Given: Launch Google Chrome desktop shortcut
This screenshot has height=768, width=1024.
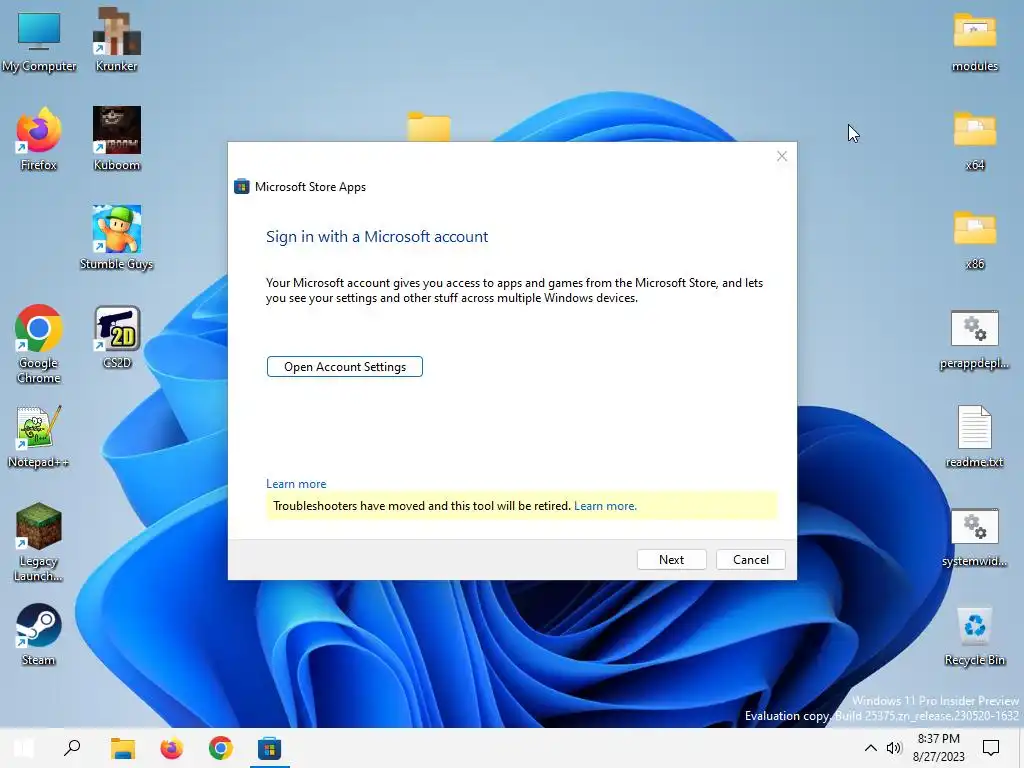Looking at the screenshot, I should click(39, 344).
